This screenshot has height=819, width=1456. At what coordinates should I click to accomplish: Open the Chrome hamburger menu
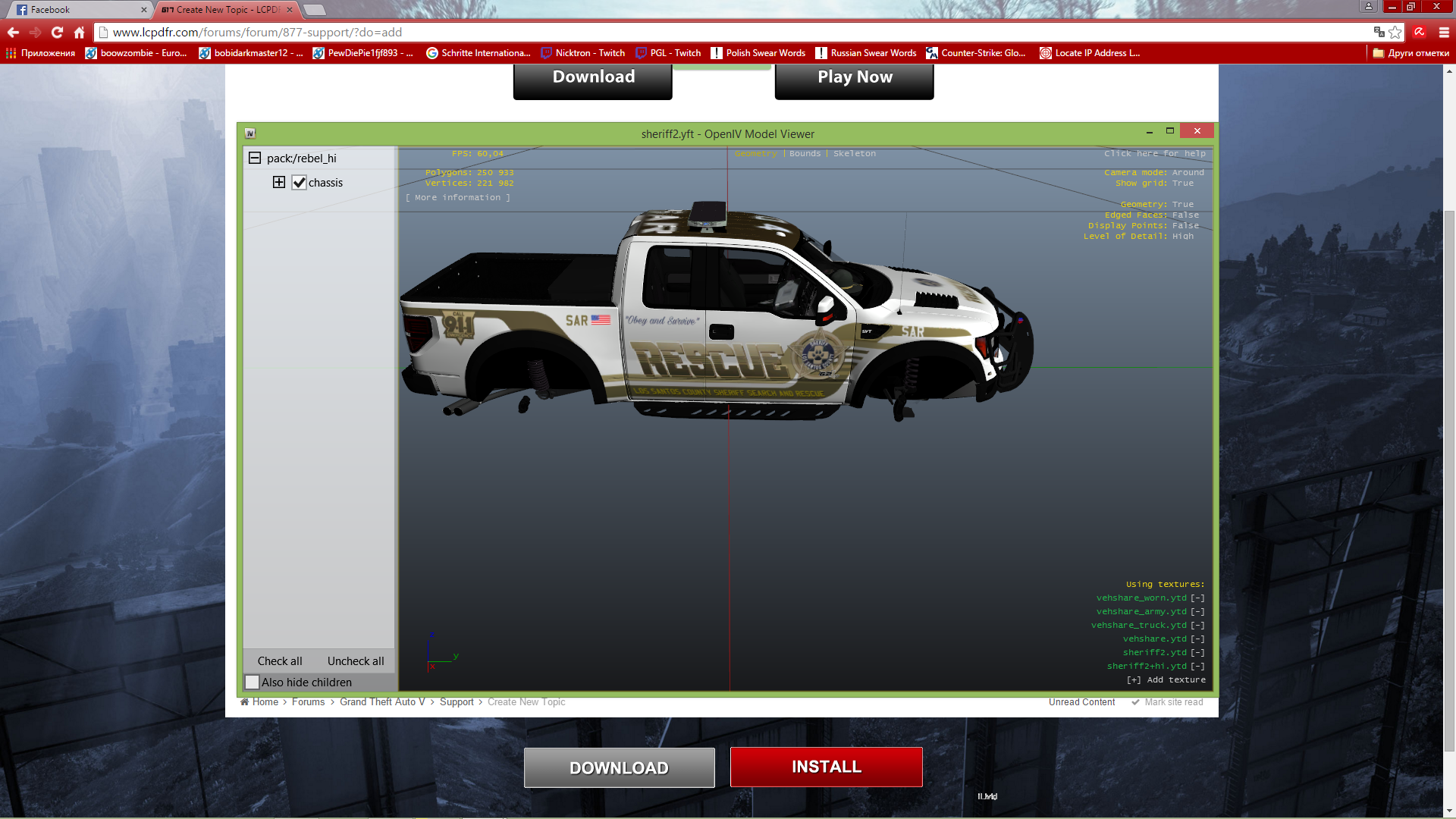[x=1444, y=33]
